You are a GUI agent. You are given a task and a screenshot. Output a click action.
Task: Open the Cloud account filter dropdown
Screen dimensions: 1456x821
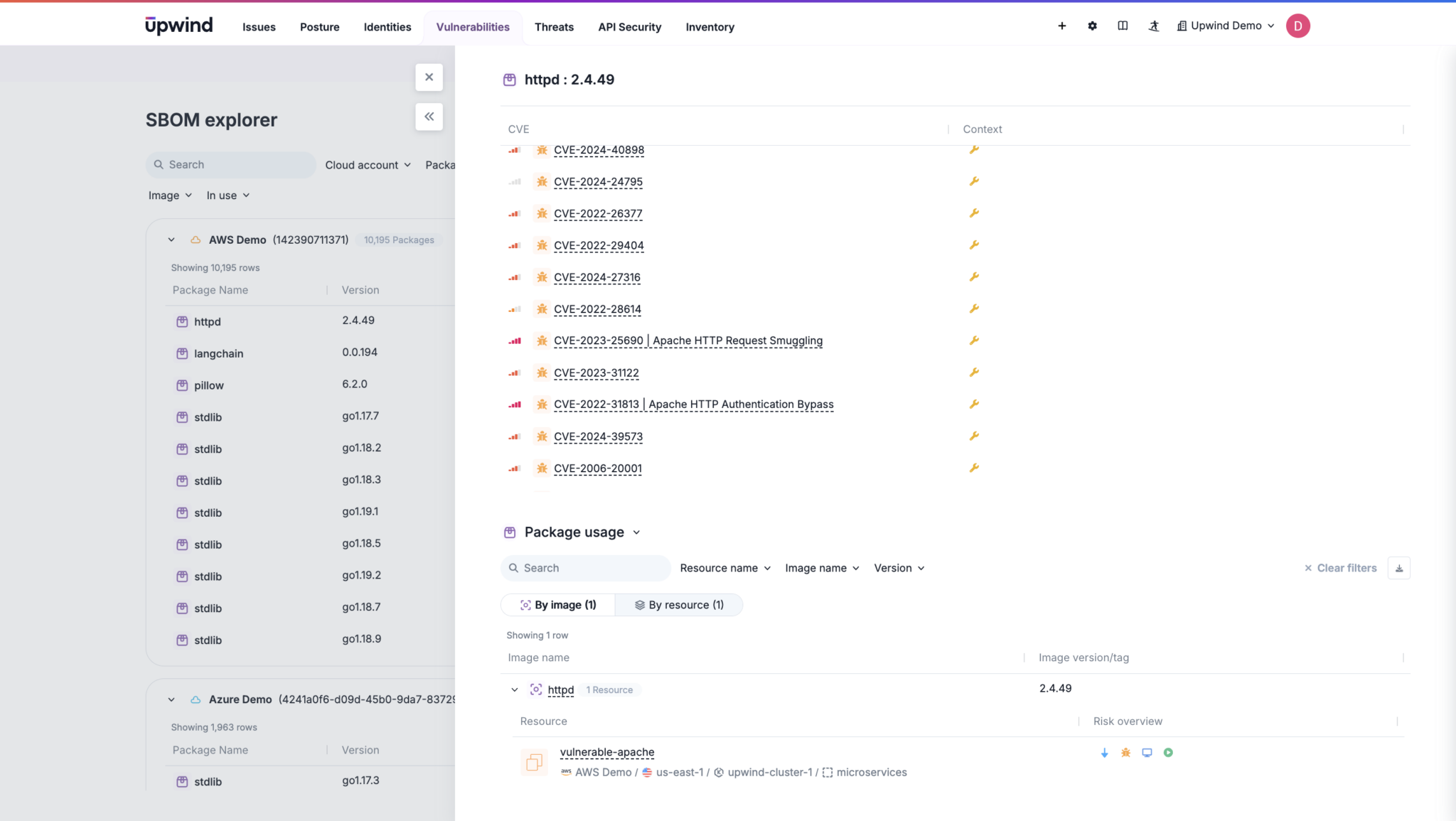pyautogui.click(x=367, y=164)
